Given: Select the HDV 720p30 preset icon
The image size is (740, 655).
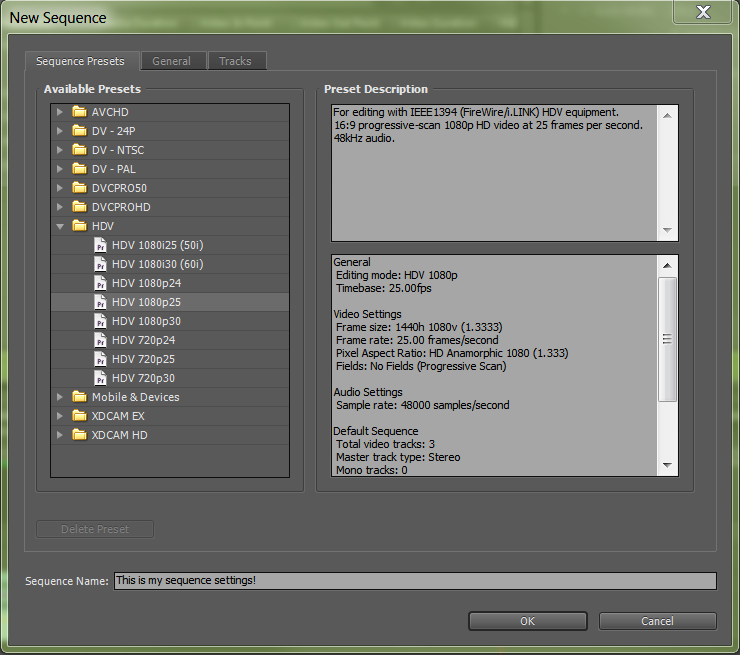Looking at the screenshot, I should [x=100, y=378].
